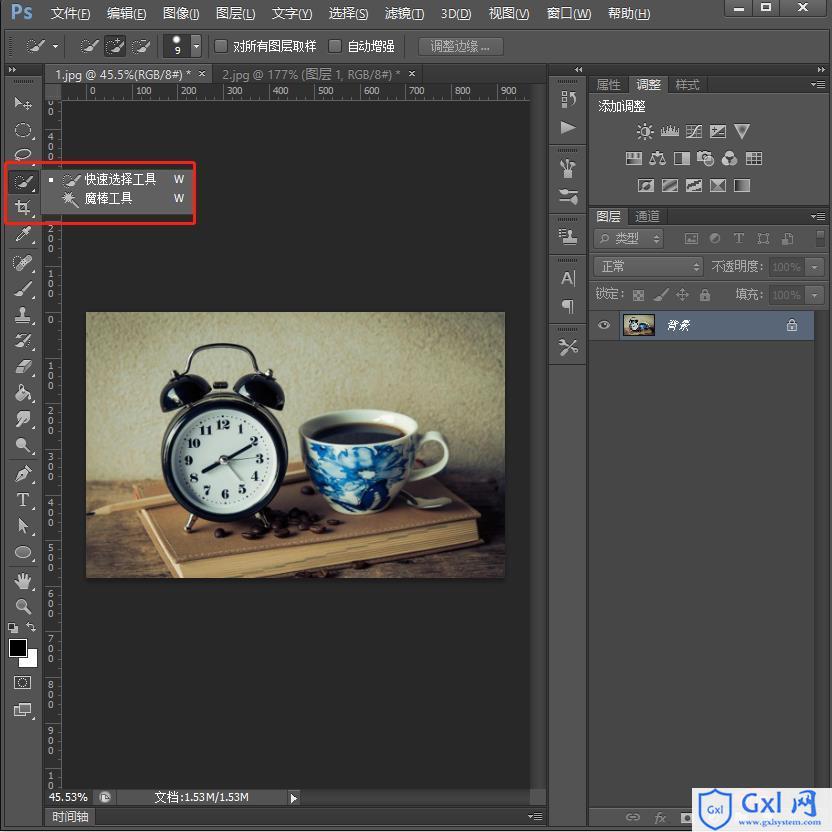
Task: Select the Elliptical Marquee tool
Action: point(23,130)
